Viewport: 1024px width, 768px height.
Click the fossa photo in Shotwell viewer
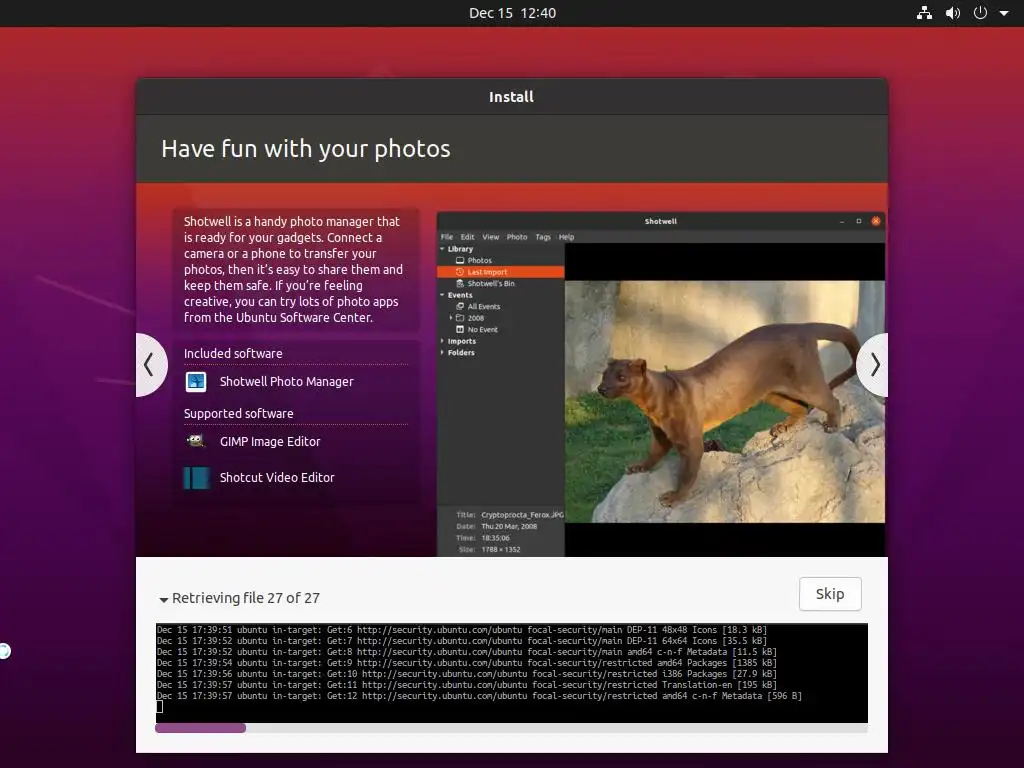pyautogui.click(x=725, y=402)
